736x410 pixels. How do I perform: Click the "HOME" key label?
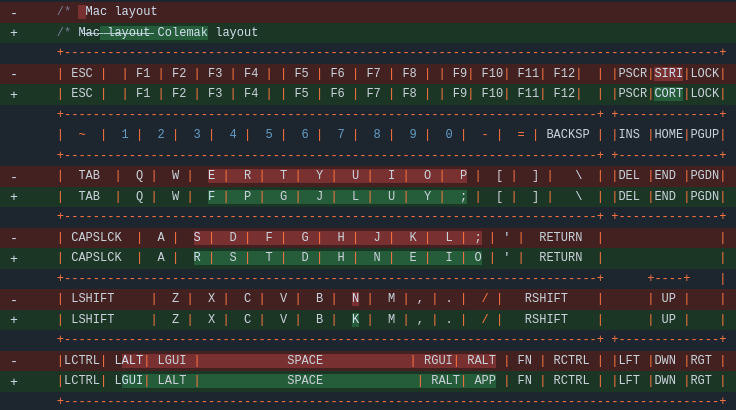tap(668, 134)
